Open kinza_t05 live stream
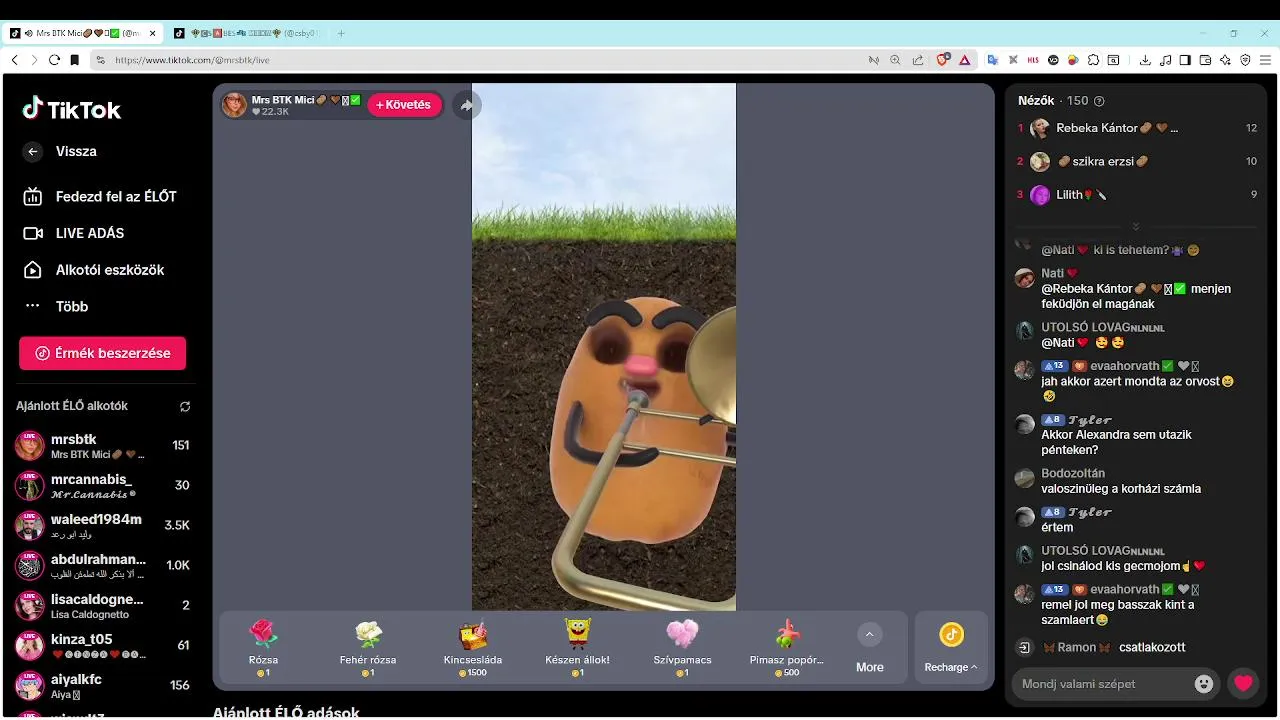 (x=102, y=646)
